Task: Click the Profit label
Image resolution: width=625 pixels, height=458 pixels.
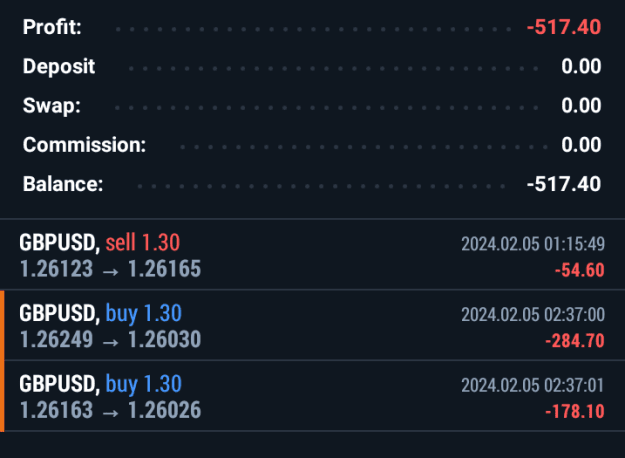Action: (52, 27)
